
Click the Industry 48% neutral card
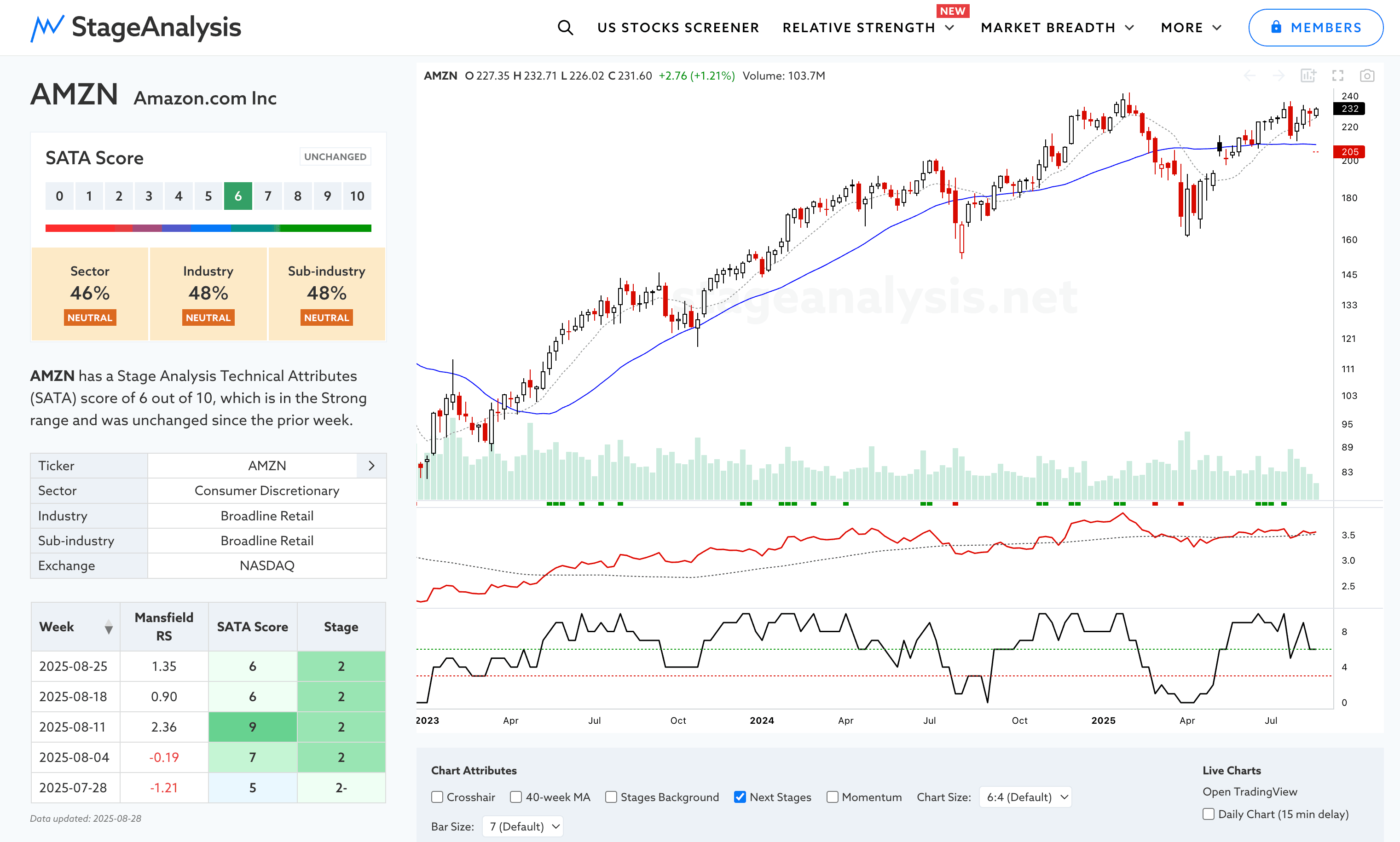[x=208, y=294]
